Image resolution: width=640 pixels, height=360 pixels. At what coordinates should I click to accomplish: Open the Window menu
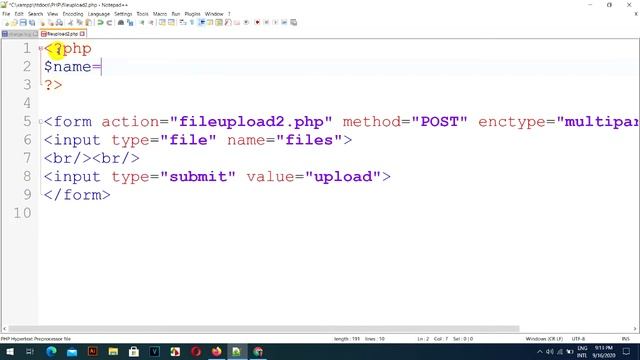[214, 14]
